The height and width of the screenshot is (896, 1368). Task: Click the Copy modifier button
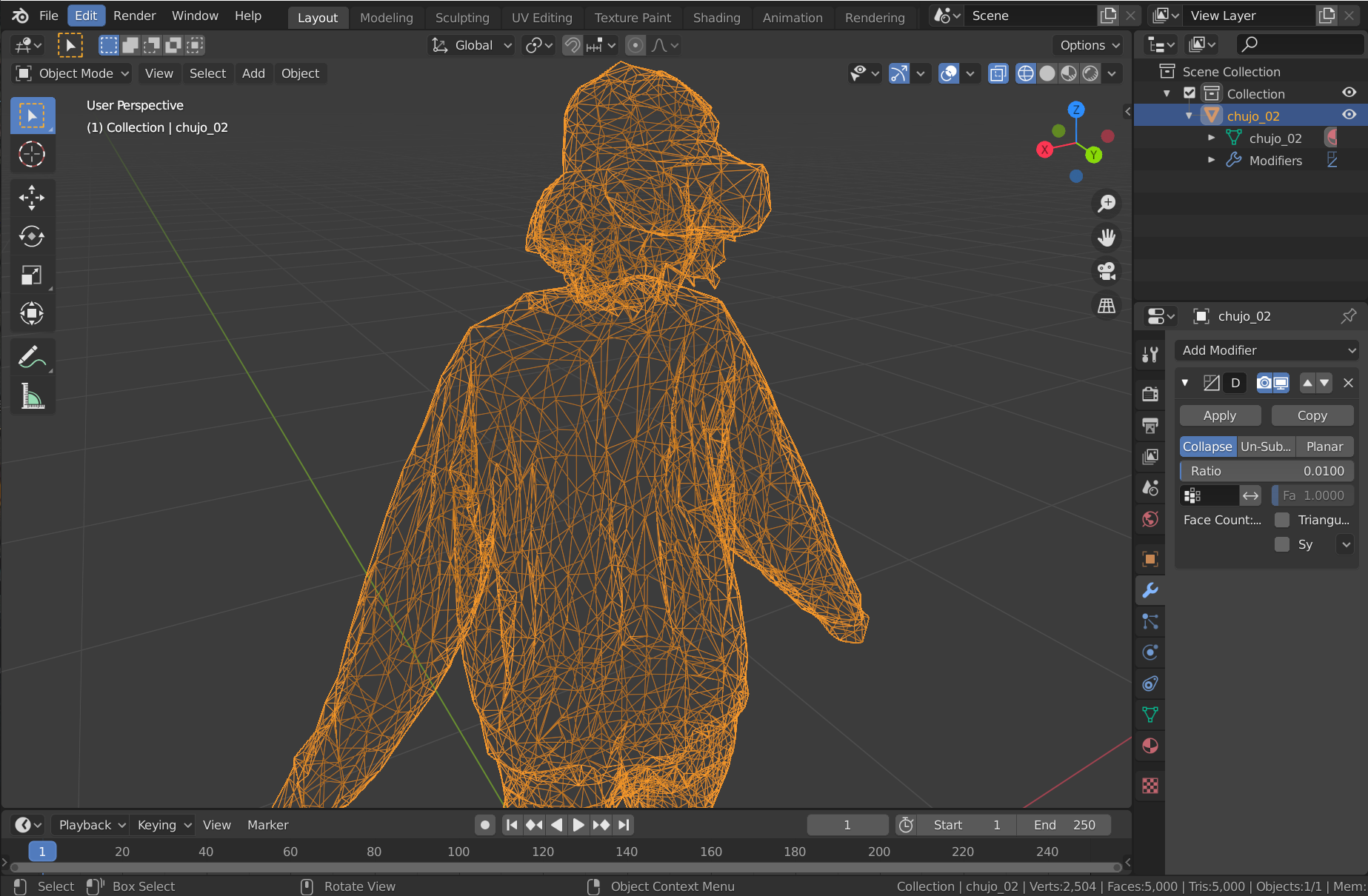pyautogui.click(x=1312, y=415)
